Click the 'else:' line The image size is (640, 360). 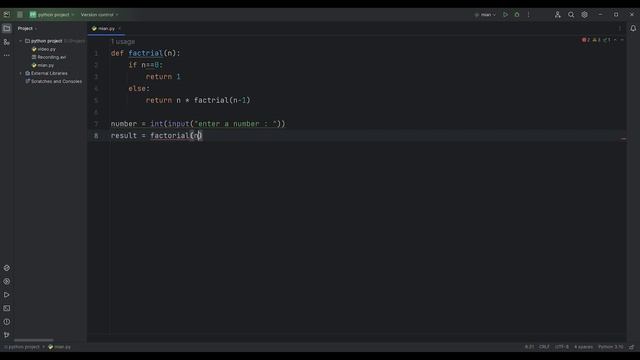[x=139, y=89]
